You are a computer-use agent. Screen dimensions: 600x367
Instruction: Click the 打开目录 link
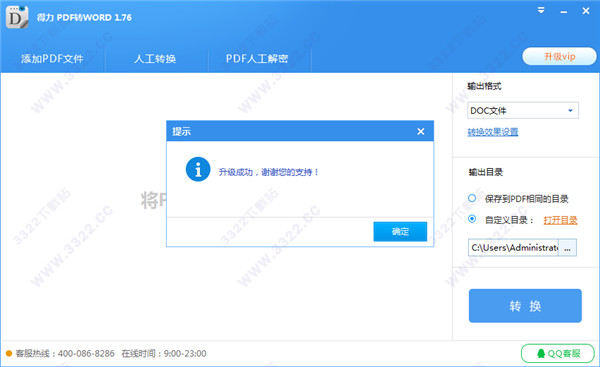[560, 220]
